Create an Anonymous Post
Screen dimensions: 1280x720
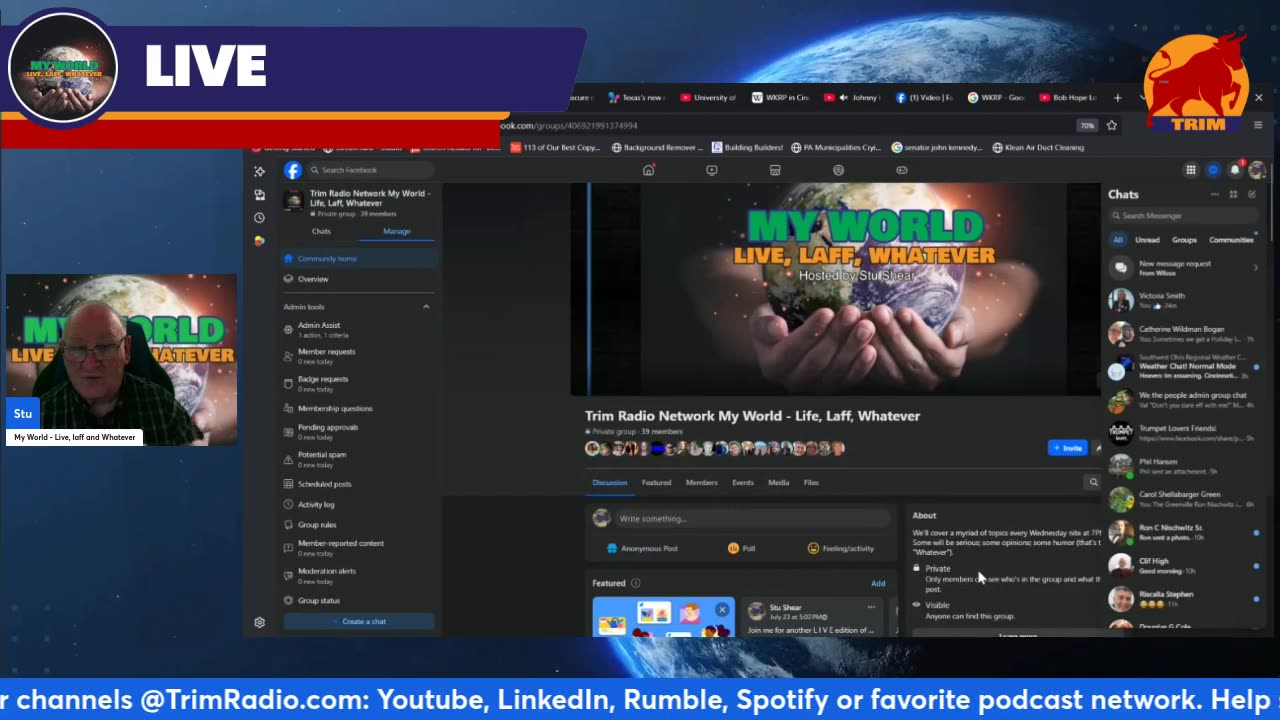643,548
